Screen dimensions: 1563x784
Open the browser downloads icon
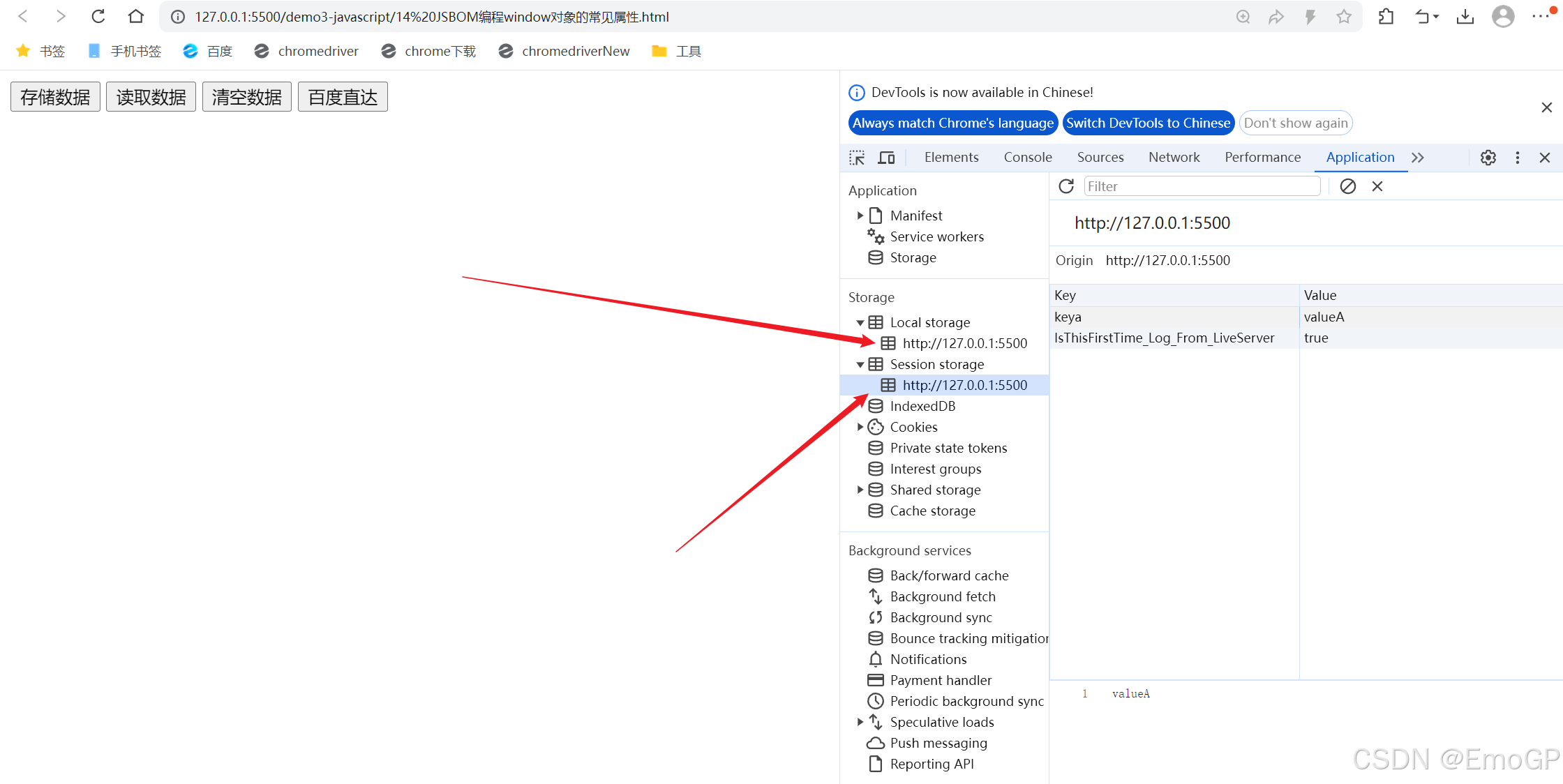point(1465,17)
